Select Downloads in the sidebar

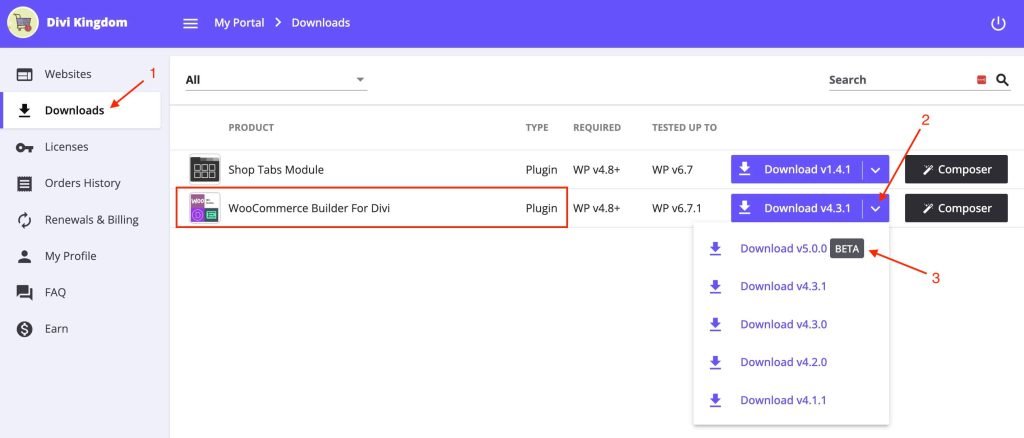pos(82,111)
